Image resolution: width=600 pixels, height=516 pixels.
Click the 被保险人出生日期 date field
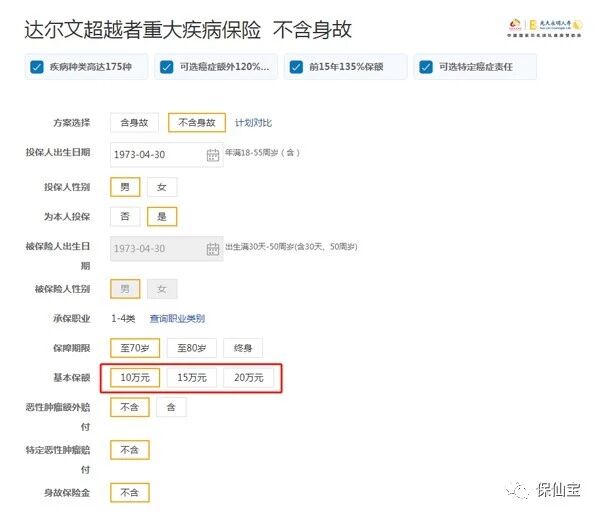pos(166,249)
